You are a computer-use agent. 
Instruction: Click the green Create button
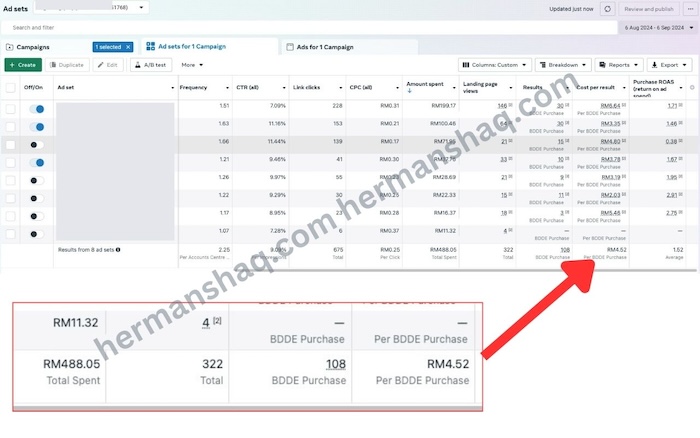(23, 65)
